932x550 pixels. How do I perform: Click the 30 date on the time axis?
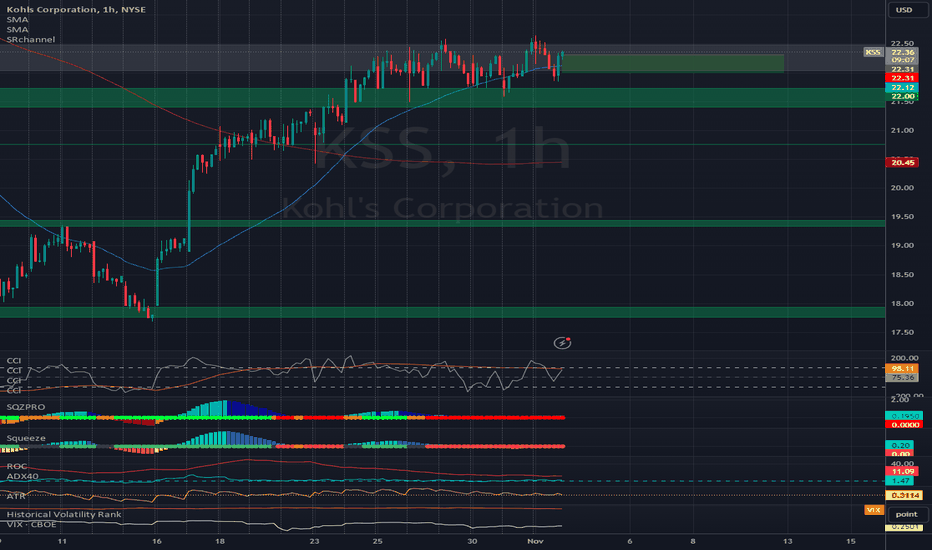(x=472, y=541)
